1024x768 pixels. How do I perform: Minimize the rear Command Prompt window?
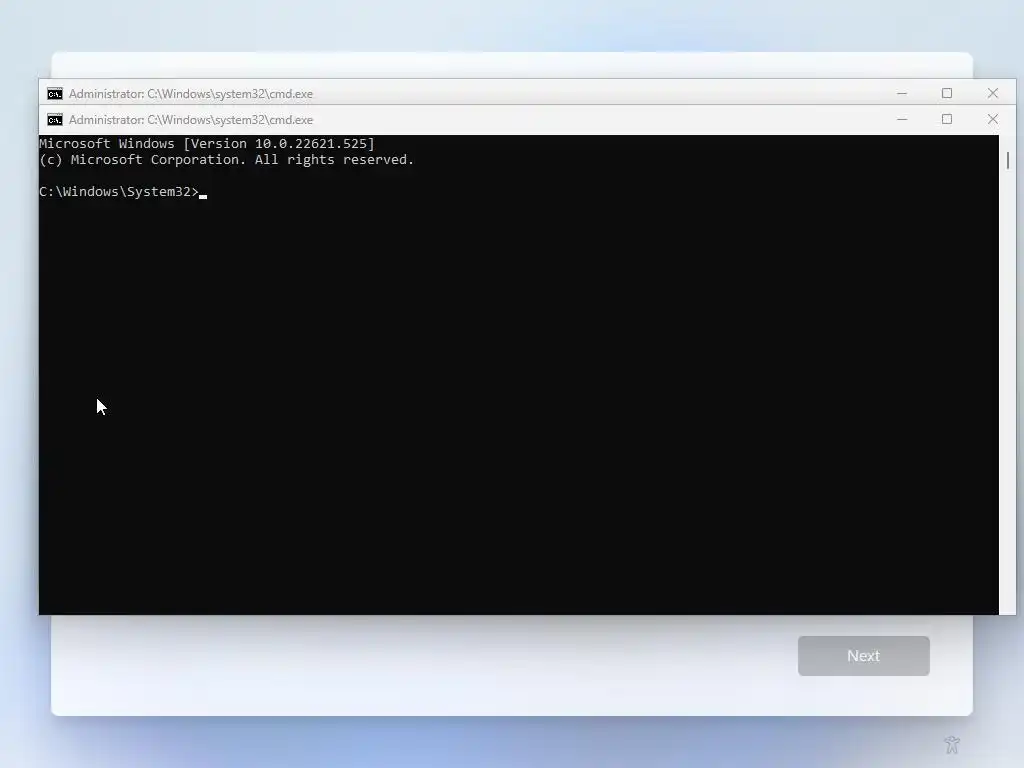tap(902, 93)
